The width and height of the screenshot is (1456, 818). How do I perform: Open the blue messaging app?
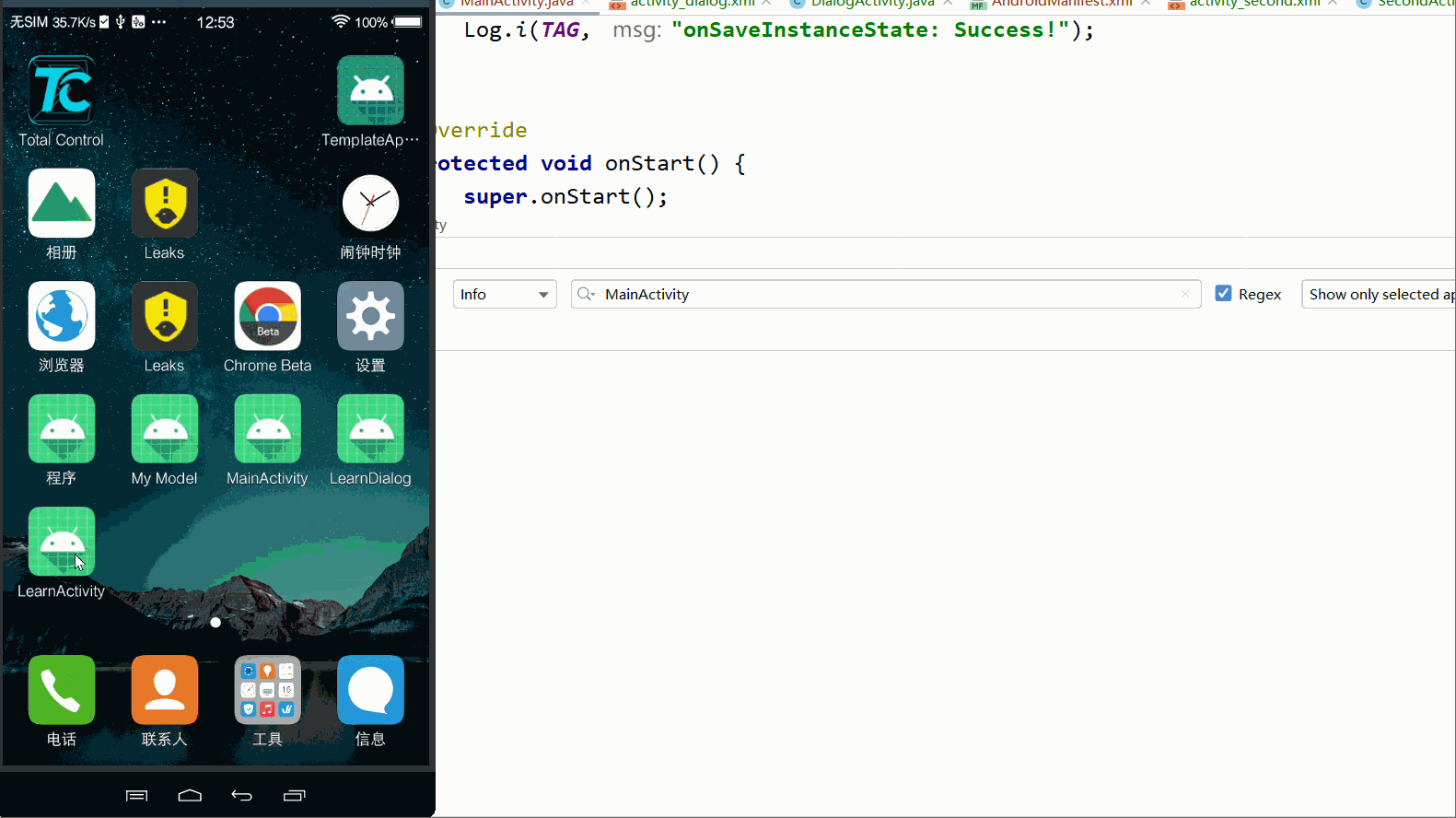coord(370,690)
